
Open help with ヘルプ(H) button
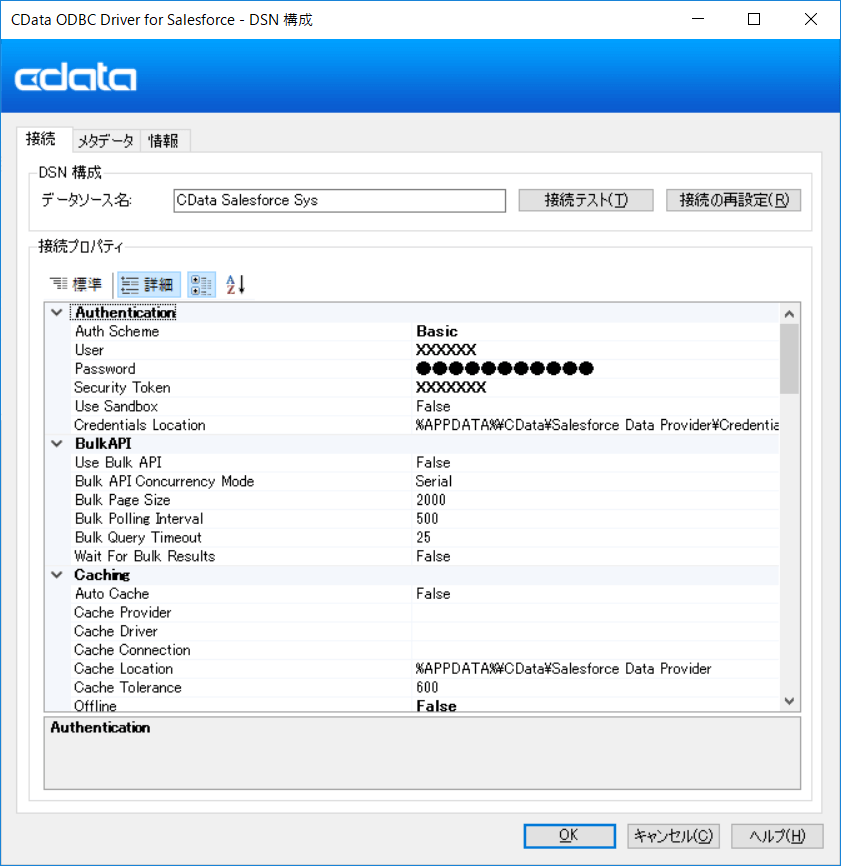point(777,836)
